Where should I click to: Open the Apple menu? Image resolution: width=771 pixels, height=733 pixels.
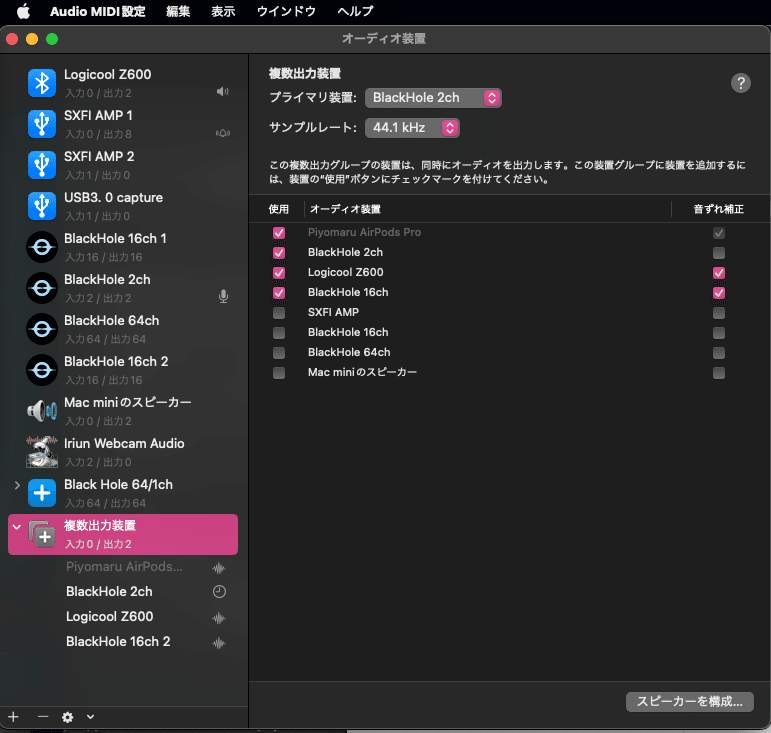(23, 11)
